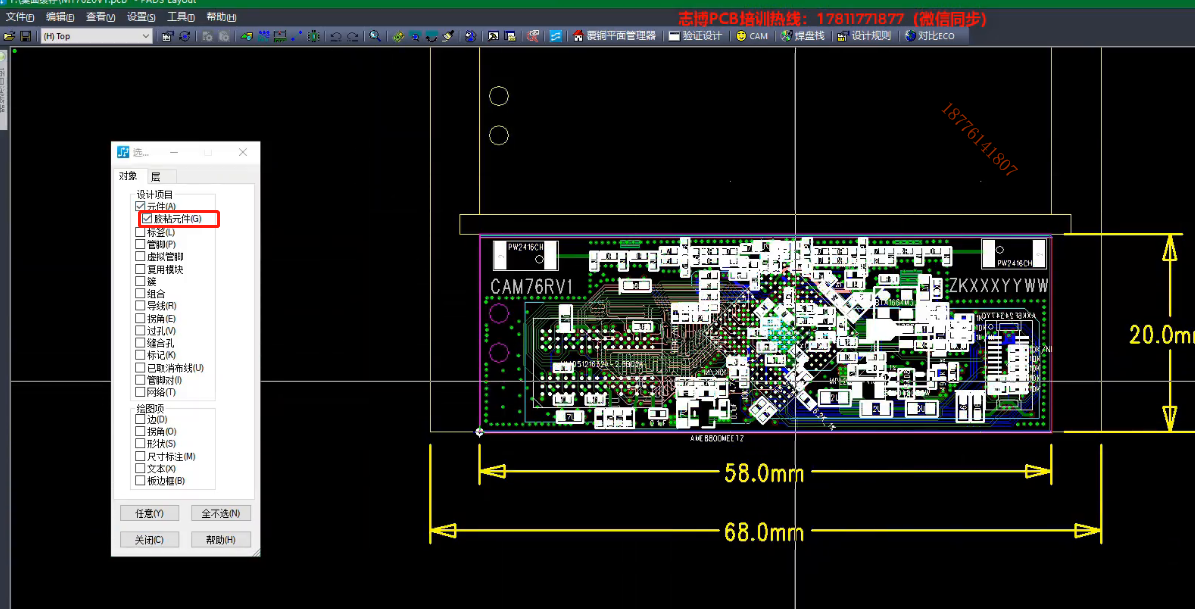
Task: Open the (H) Top layer dropdown
Action: tap(146, 35)
